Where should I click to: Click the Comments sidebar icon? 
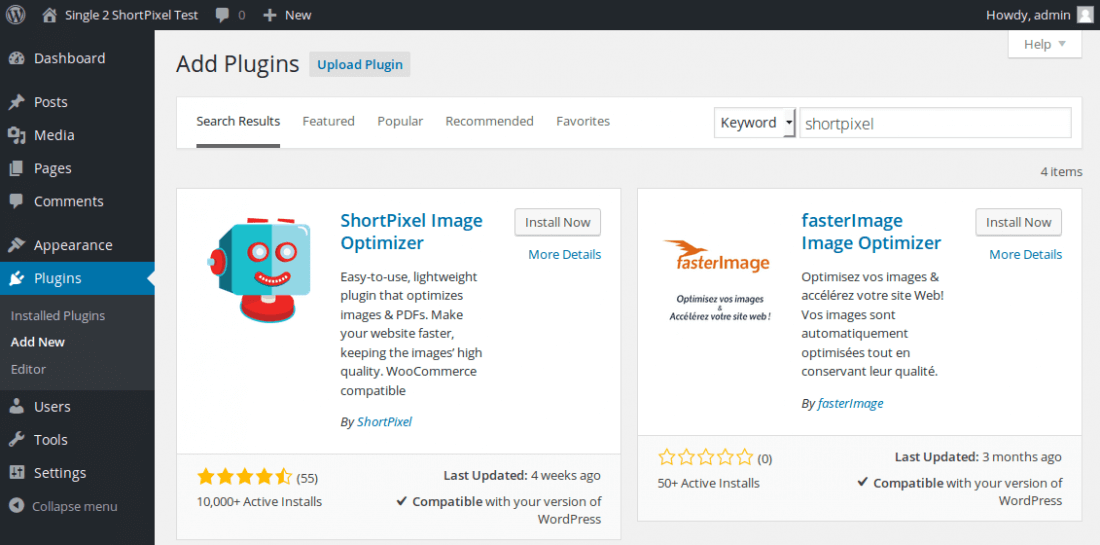[17, 201]
